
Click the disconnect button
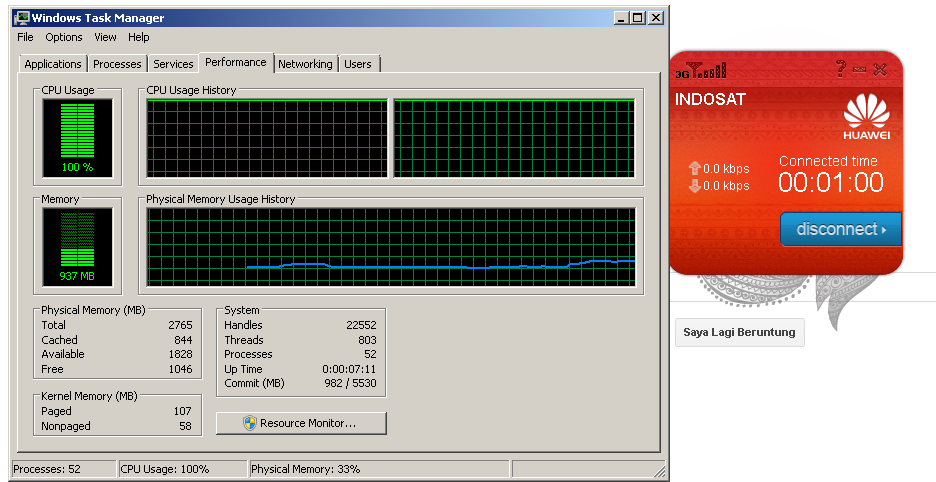point(840,229)
